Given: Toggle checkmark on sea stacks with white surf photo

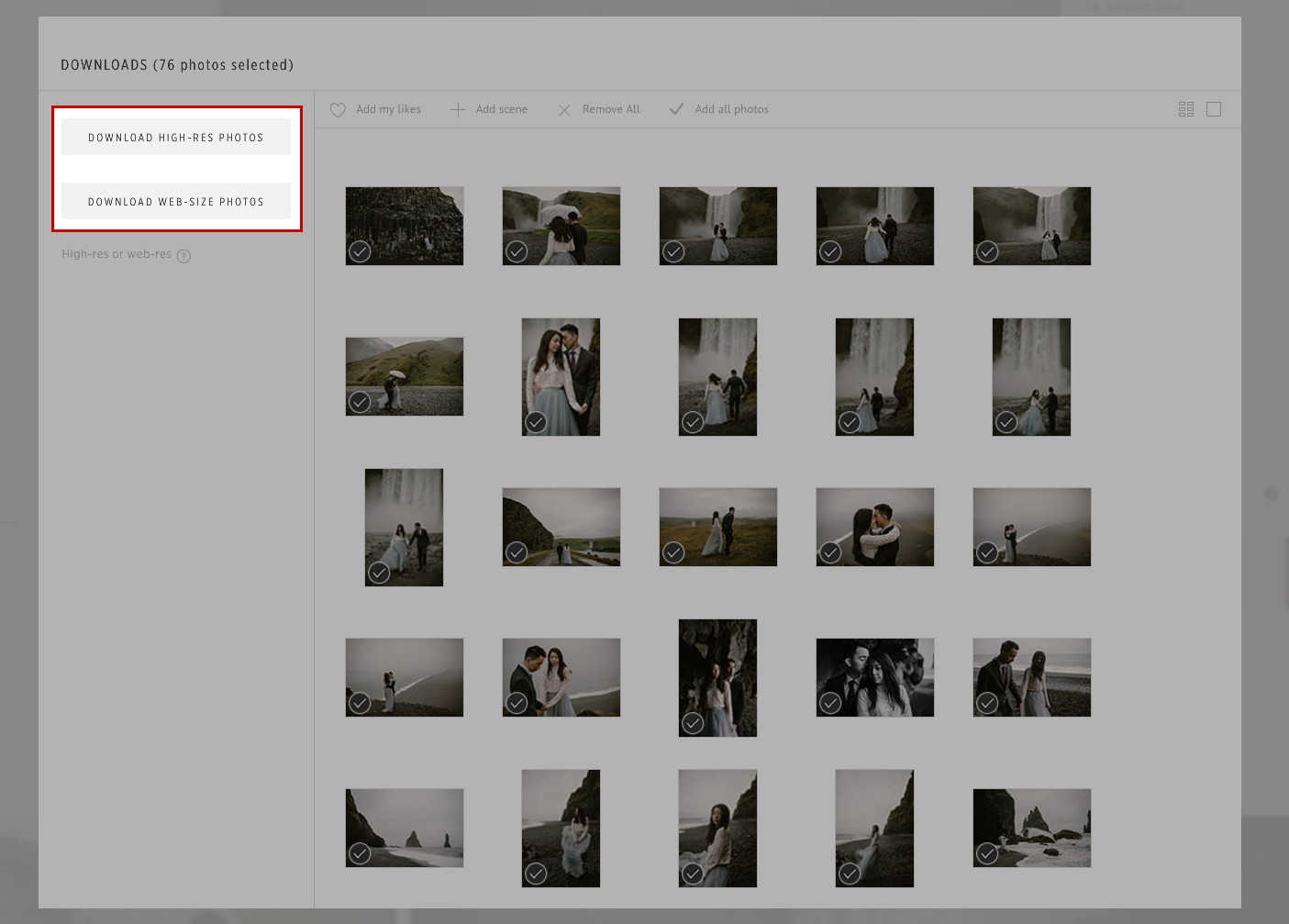Looking at the screenshot, I should click(x=987, y=853).
